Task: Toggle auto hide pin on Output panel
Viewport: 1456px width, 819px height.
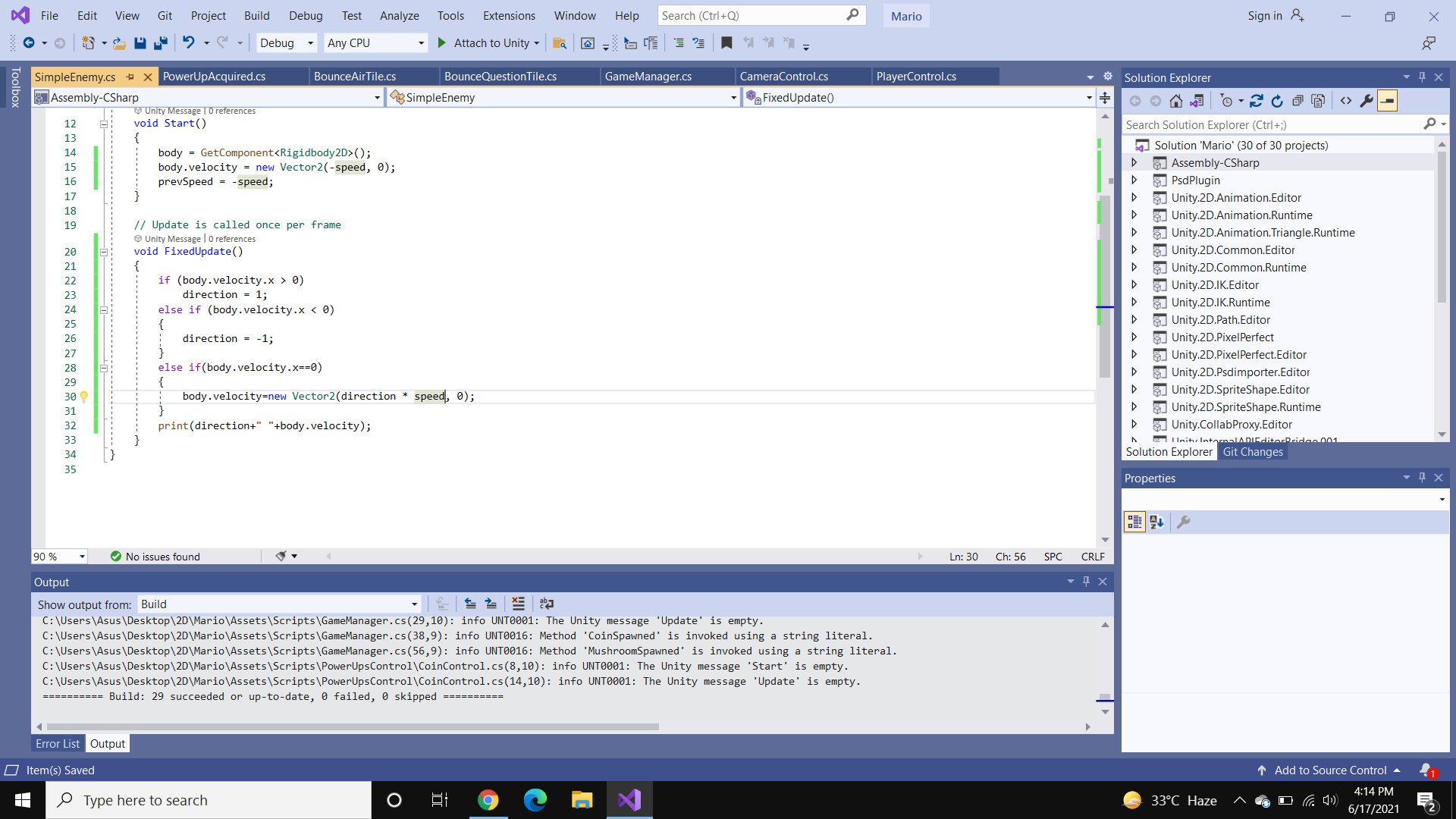Action: click(x=1086, y=582)
